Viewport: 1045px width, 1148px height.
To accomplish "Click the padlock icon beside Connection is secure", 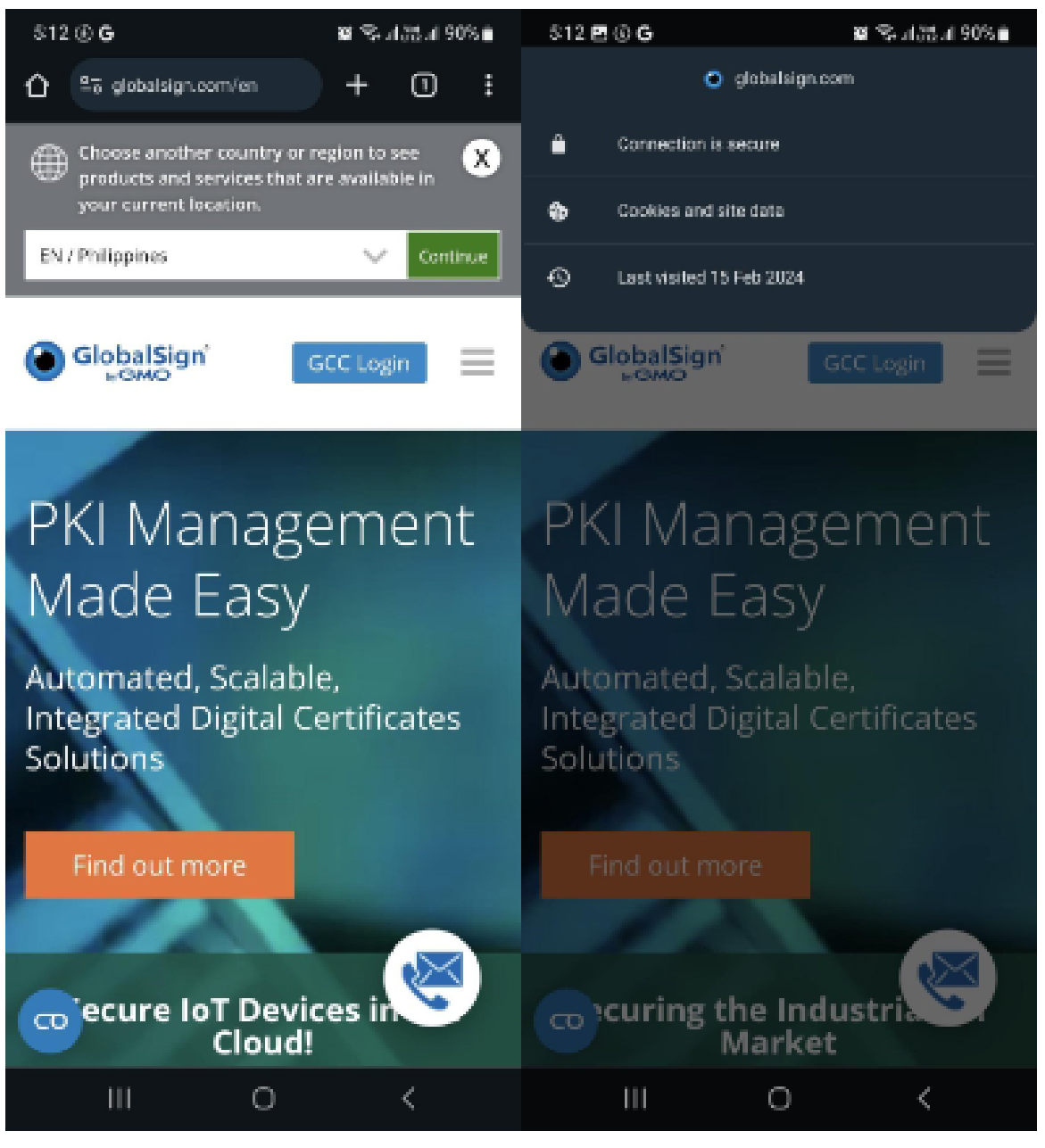I will coord(559,145).
